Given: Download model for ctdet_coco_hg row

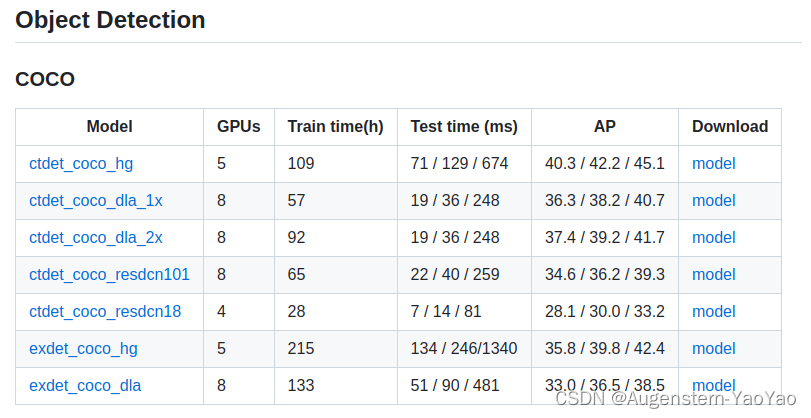Looking at the screenshot, I should [713, 163].
